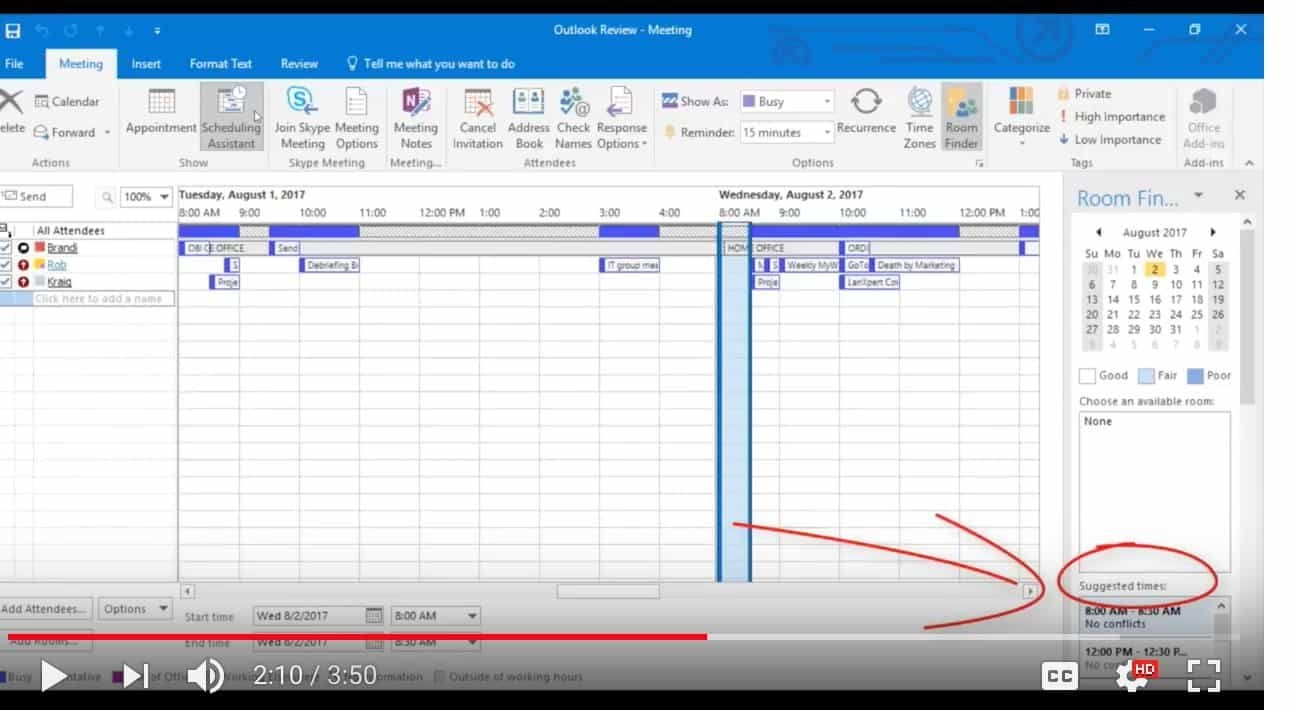Click the Calendar button in Actions
Viewport: 1298px width, 710px height.
pos(67,101)
